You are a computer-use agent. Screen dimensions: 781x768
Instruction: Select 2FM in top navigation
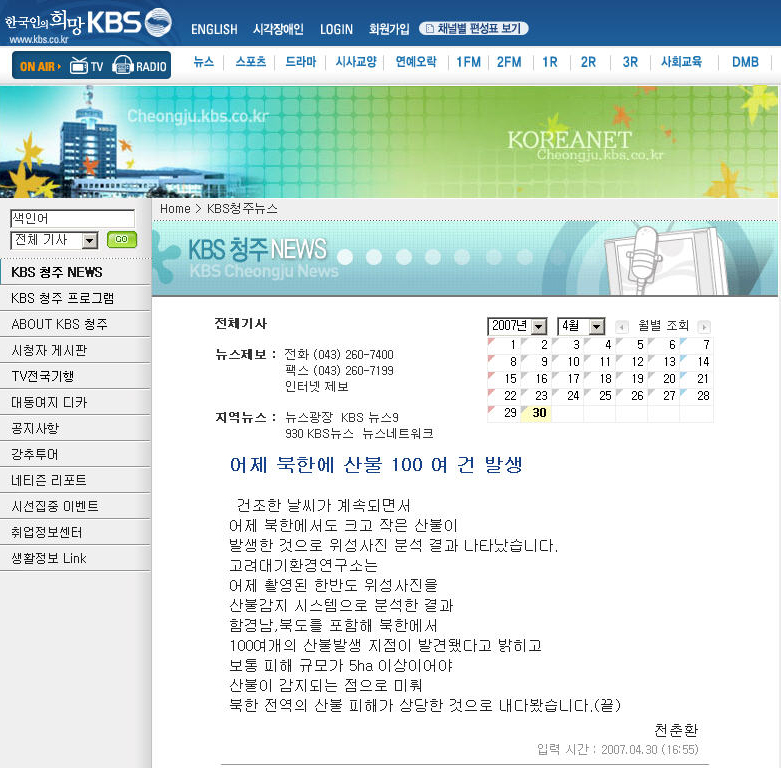point(509,62)
